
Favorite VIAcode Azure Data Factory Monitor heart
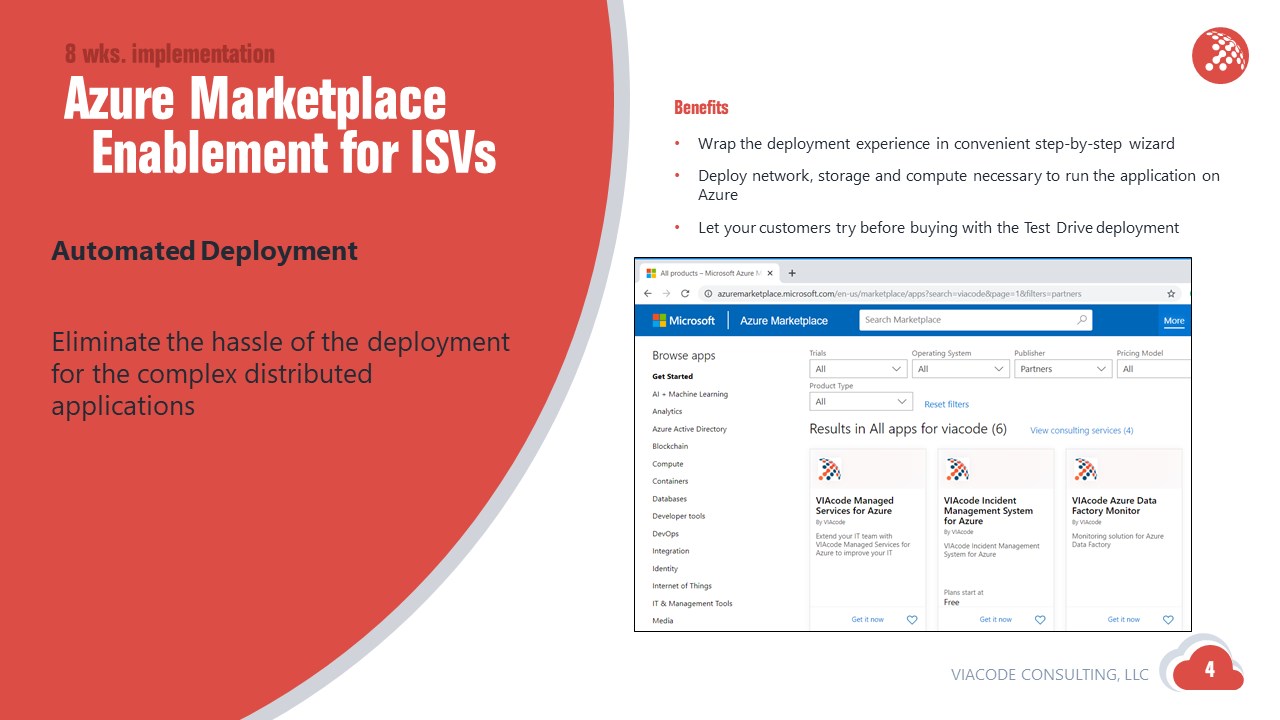(x=1168, y=620)
